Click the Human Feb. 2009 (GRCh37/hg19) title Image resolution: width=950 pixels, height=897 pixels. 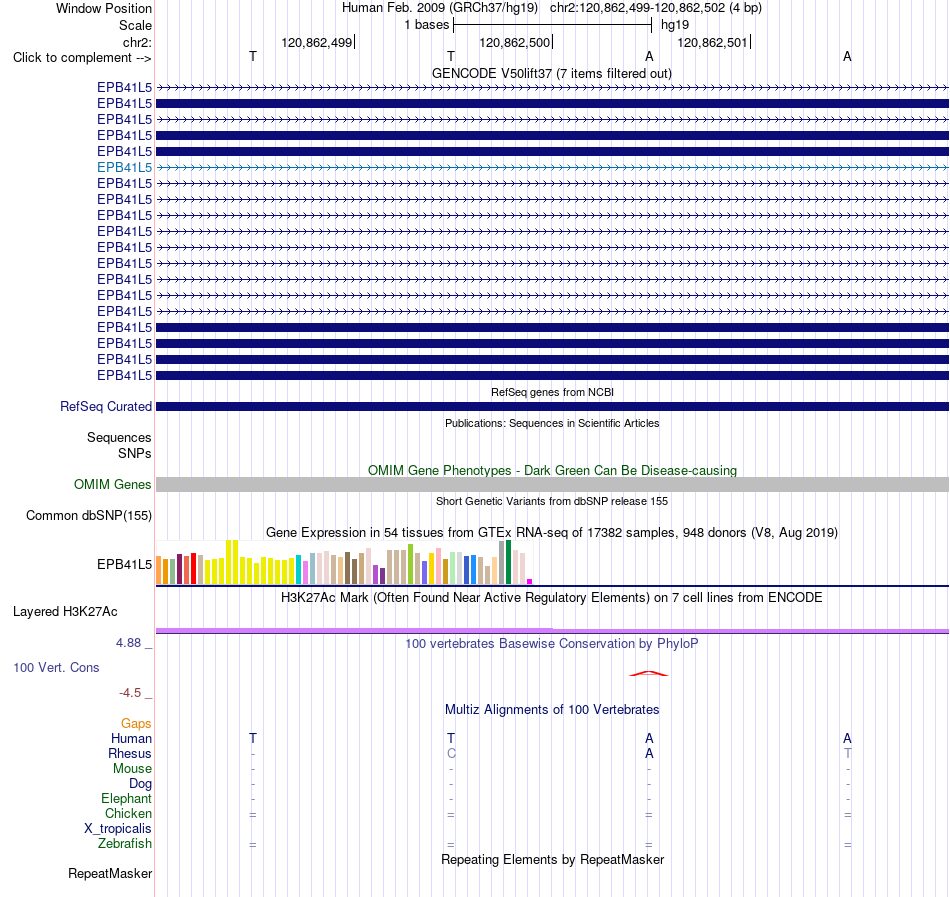(440, 8)
